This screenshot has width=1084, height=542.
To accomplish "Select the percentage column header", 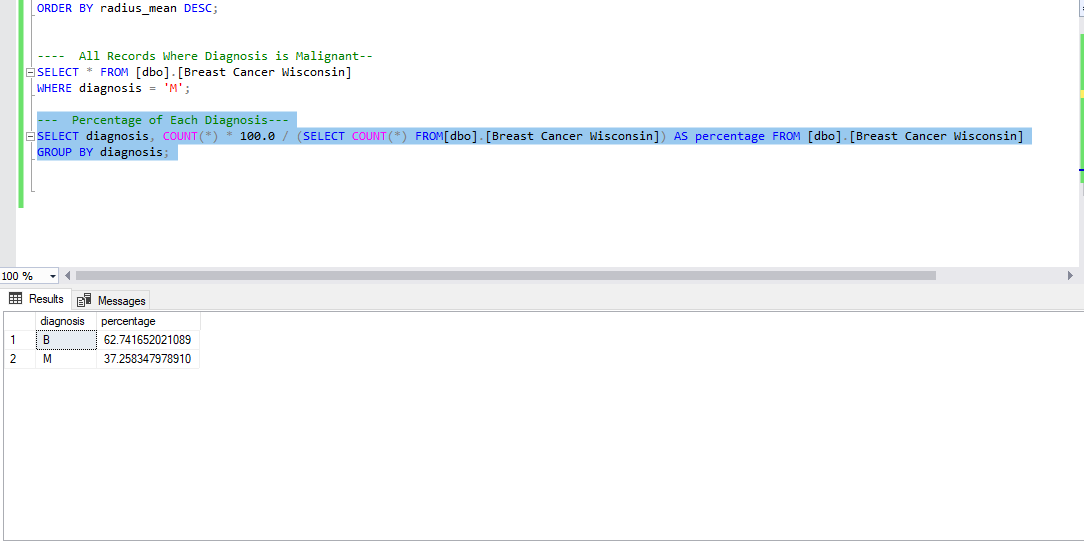I will (x=148, y=321).
